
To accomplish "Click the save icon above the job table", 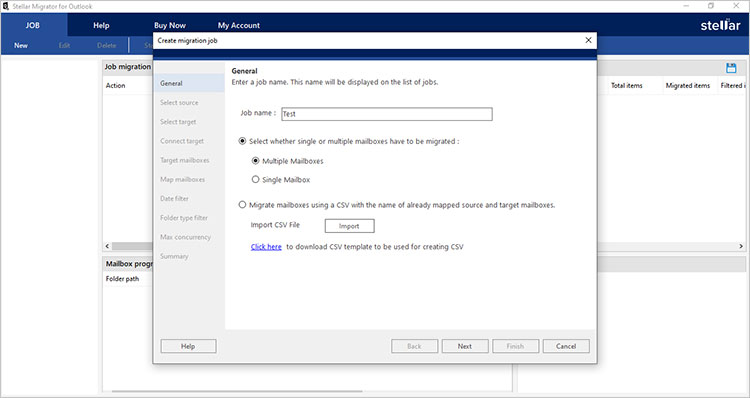I will click(x=731, y=68).
